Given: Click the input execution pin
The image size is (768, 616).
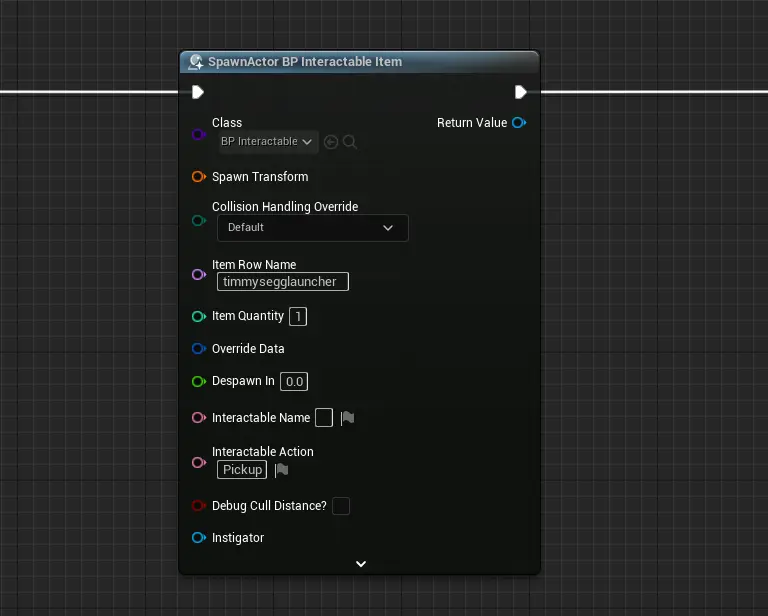Looking at the screenshot, I should tap(197, 92).
